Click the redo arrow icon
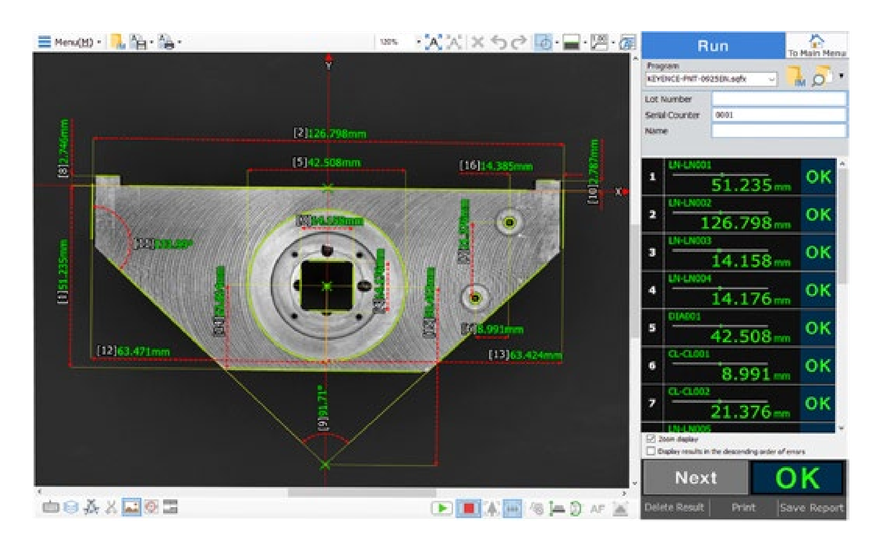Screen dimensions: 880x552 pyautogui.click(x=519, y=42)
